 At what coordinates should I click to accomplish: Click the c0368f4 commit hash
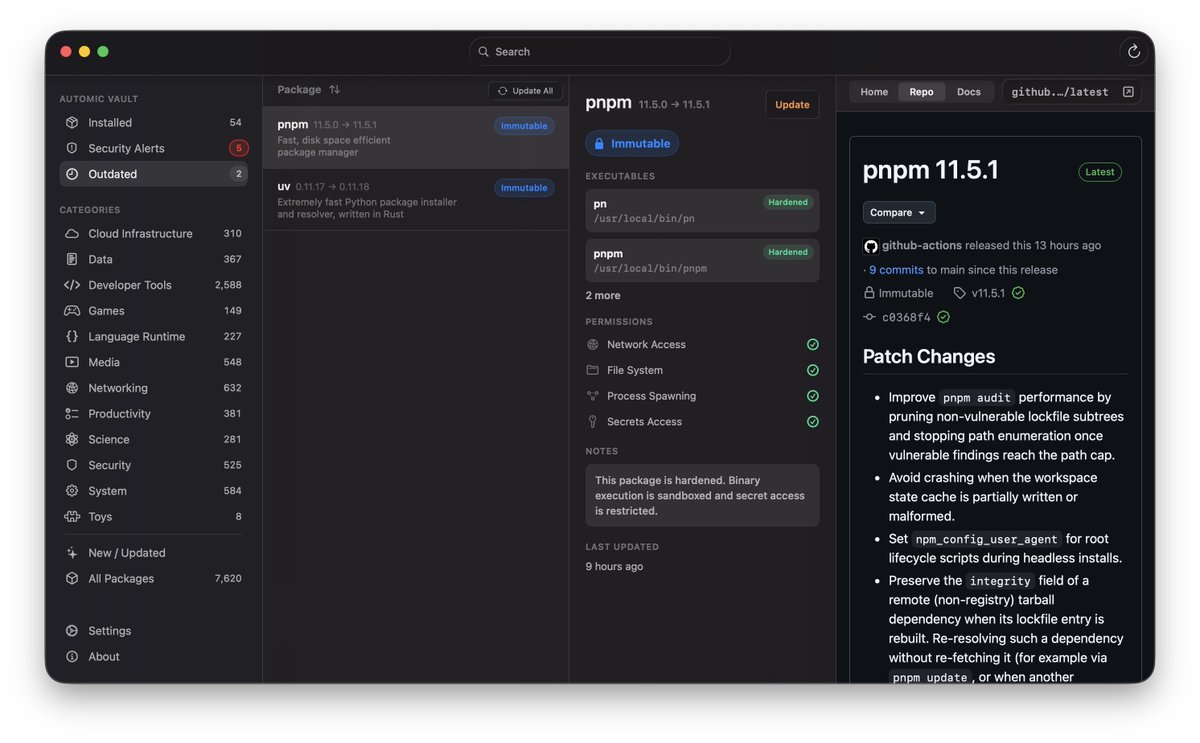(x=906, y=317)
